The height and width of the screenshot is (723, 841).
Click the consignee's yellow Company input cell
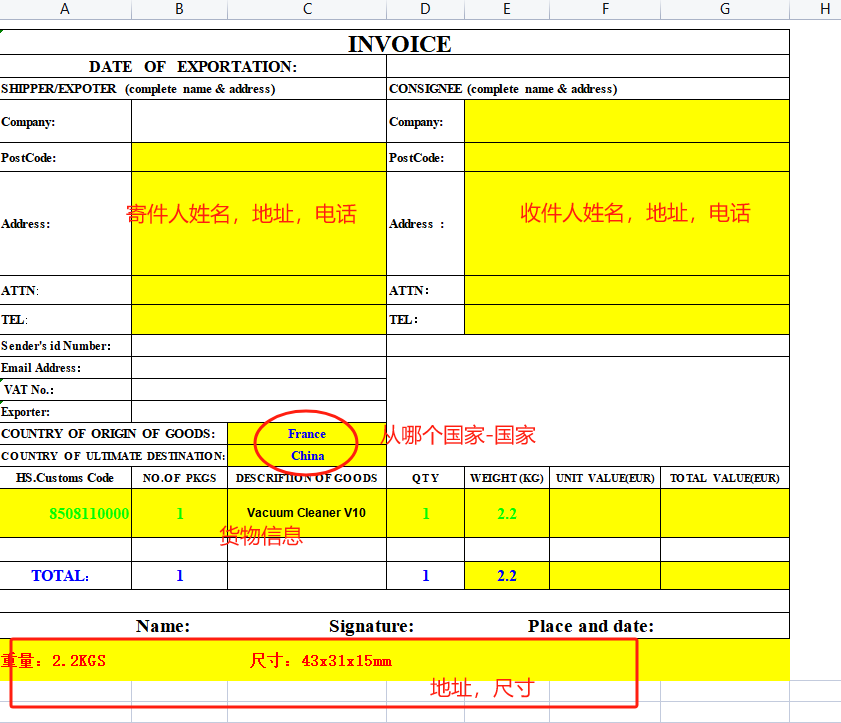626,122
